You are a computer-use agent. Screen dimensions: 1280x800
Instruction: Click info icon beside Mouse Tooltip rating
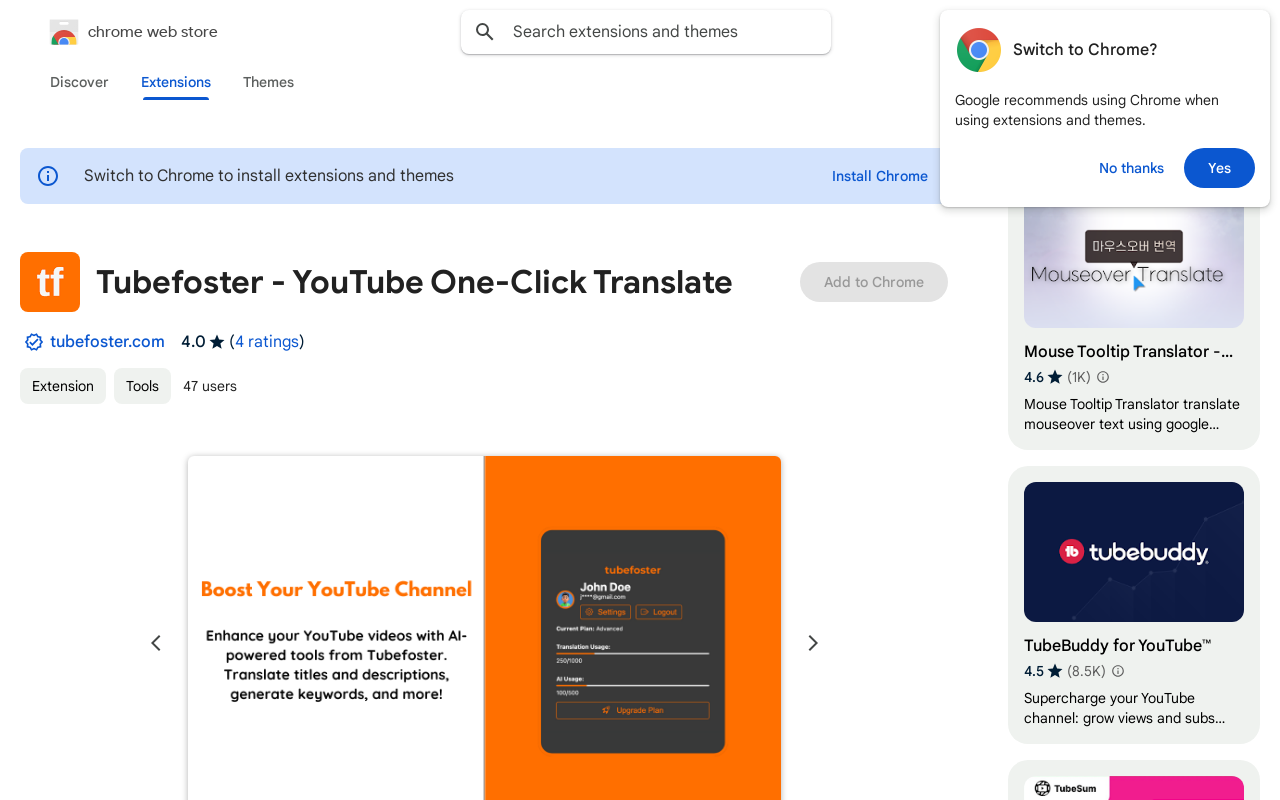tap(1103, 377)
